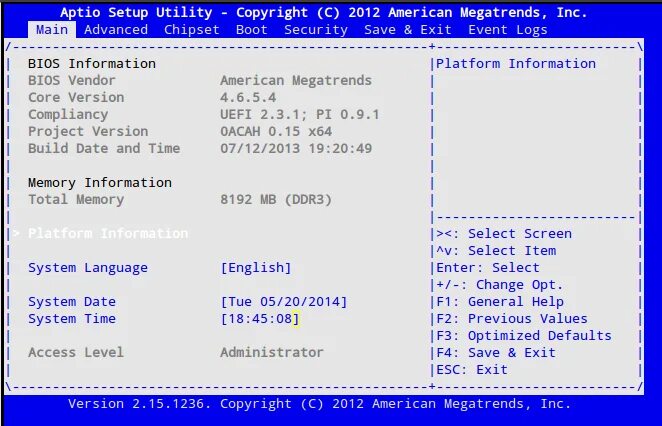
Task: Select the System Time label
Action: point(72,318)
